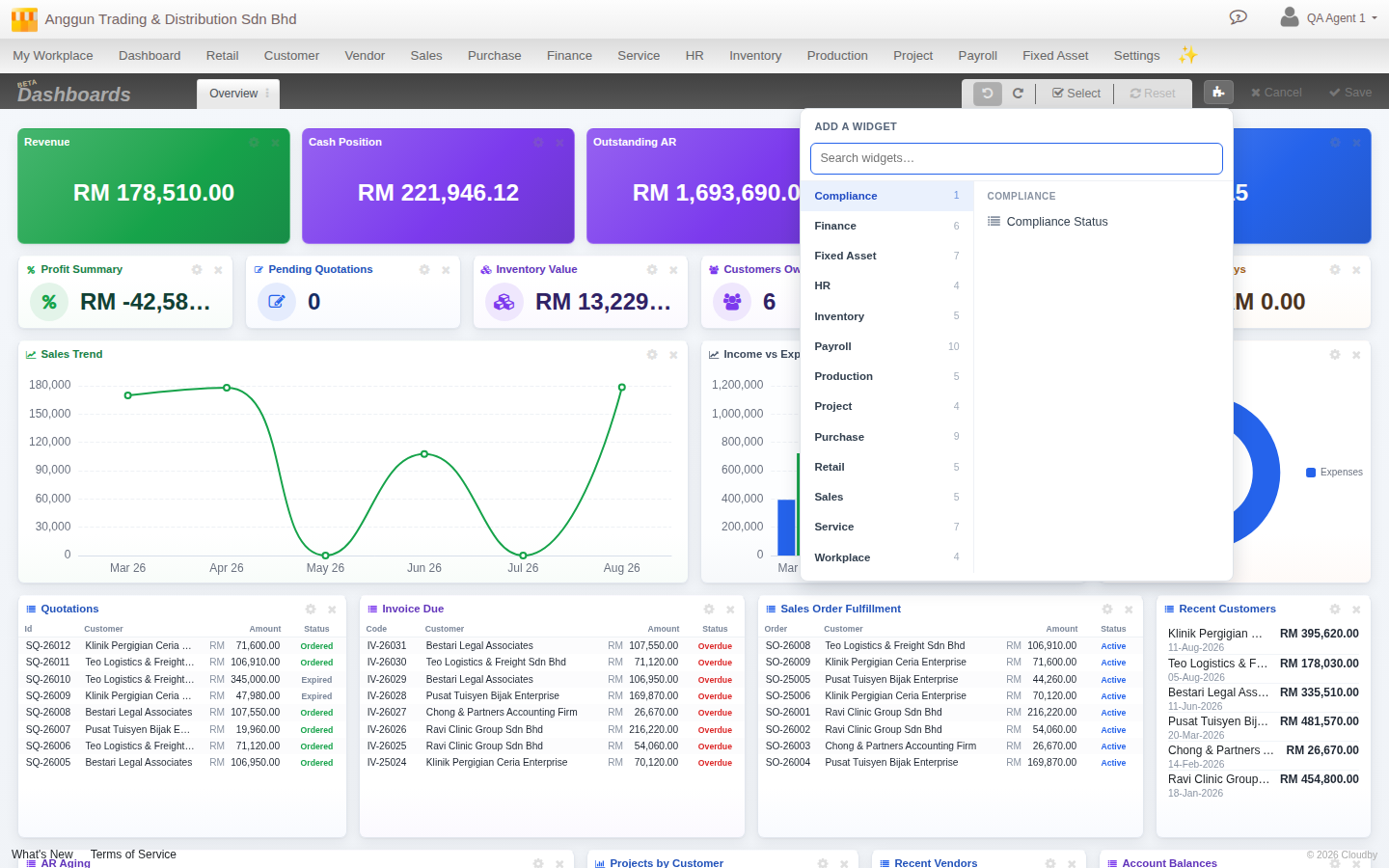Click the add widget puzzle icon
Screen dimensions: 1389x868
pos(1218,93)
